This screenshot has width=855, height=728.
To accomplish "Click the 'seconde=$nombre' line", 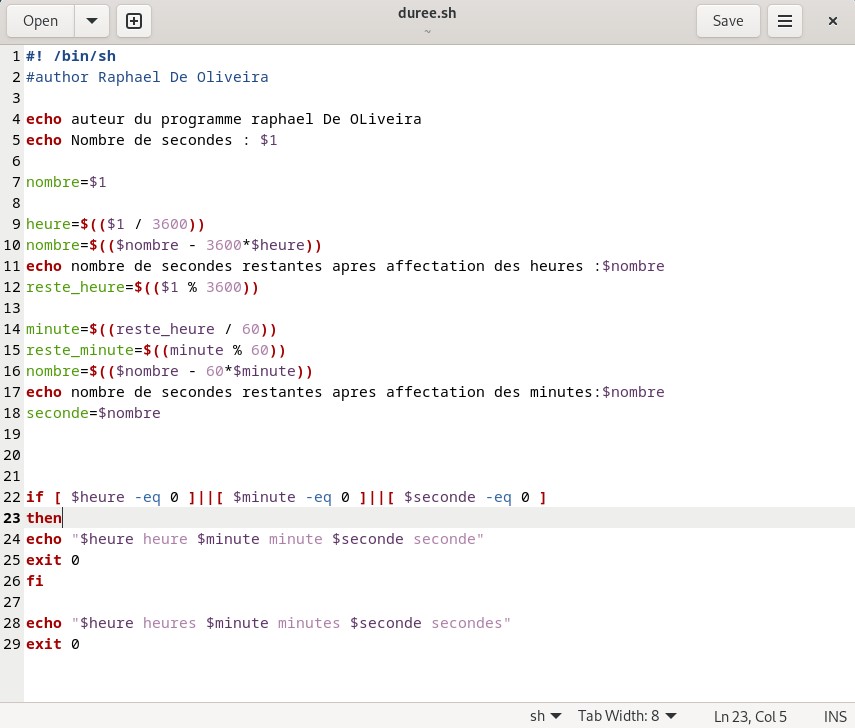I will (93, 413).
